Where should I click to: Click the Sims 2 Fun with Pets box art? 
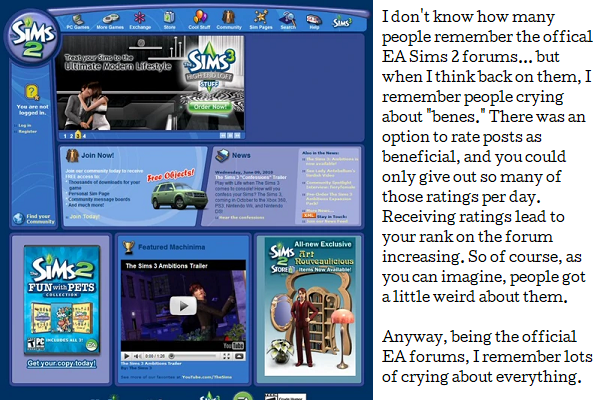(62, 299)
